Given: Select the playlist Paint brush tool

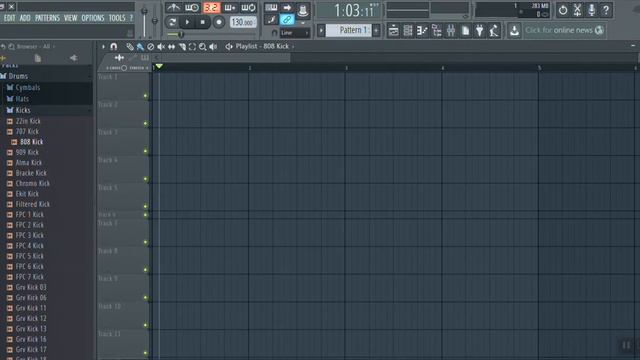Looking at the screenshot, I should 140,47.
